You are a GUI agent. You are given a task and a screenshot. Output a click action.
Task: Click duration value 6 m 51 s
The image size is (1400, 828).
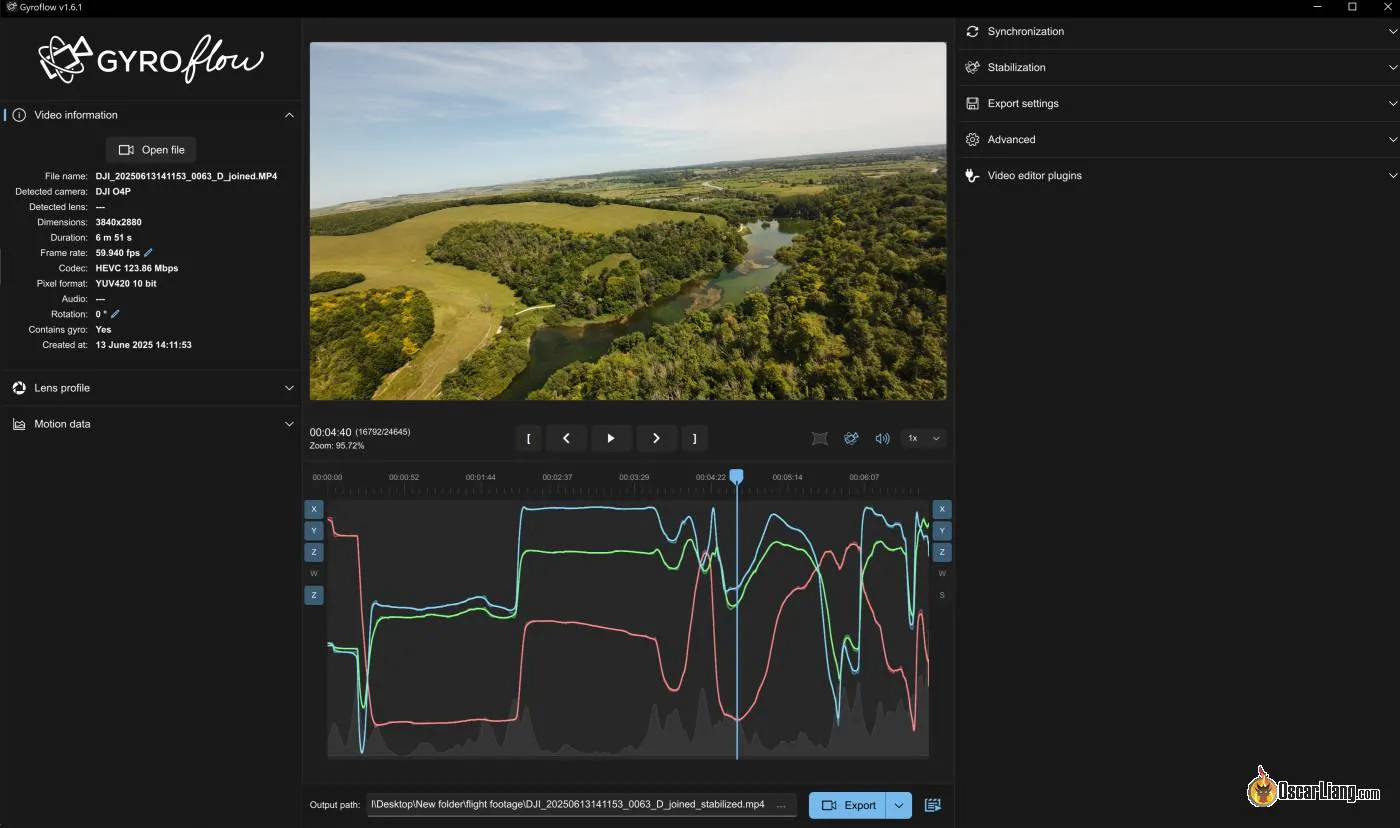(114, 238)
